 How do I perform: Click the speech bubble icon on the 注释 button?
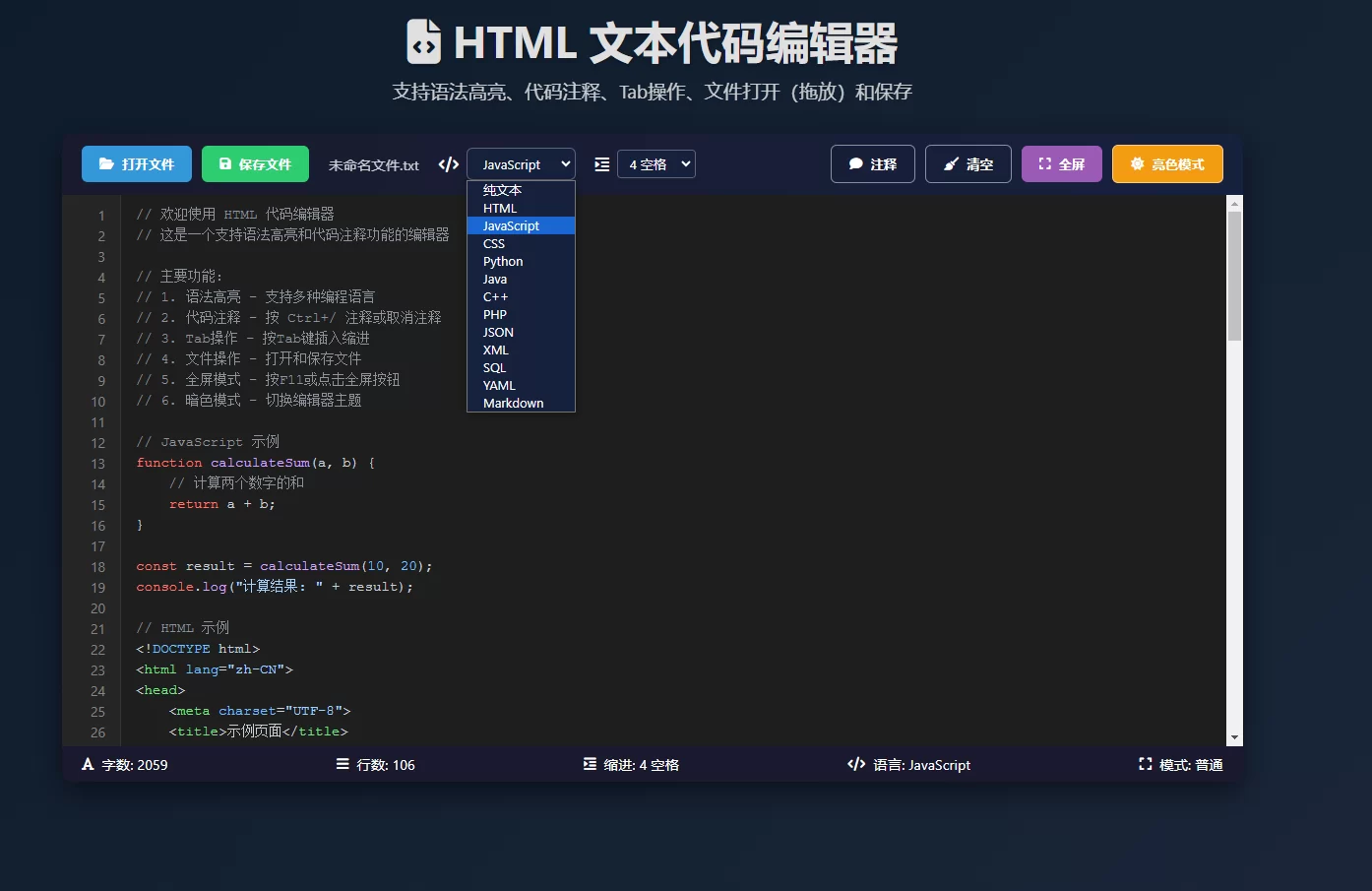coord(855,163)
